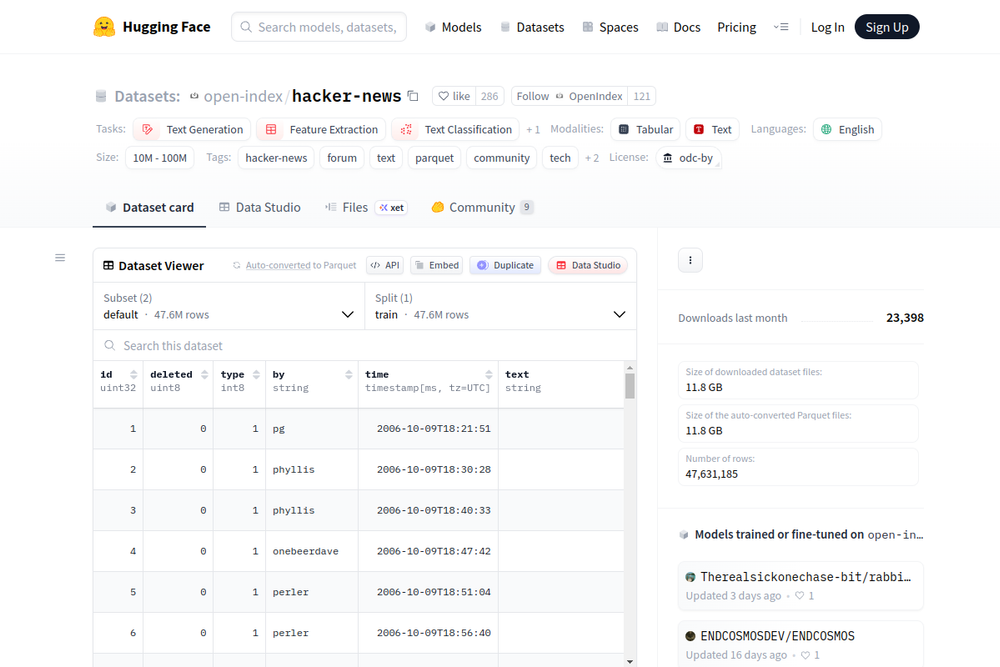Click the Duplicate button
The width and height of the screenshot is (1000, 667).
505,265
